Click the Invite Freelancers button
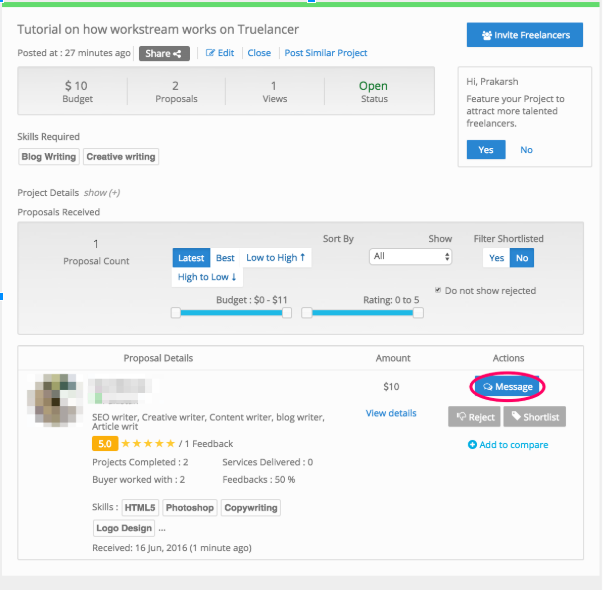Image resolution: width=605 pixels, height=590 pixels. coord(527,35)
